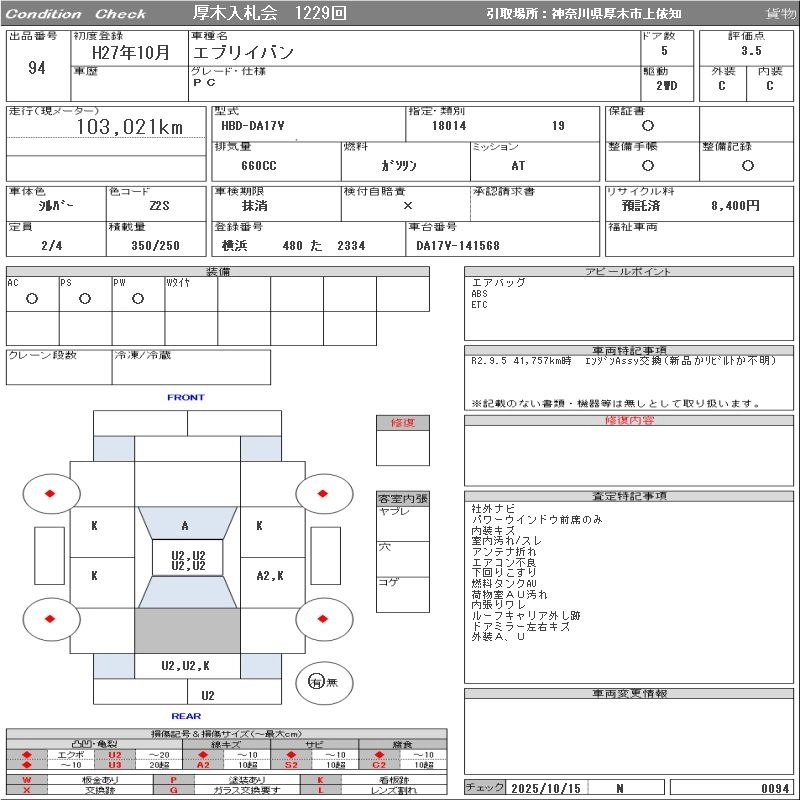The height and width of the screenshot is (800, 800).
Task: Click the red K legend symbol
Action: [320, 780]
